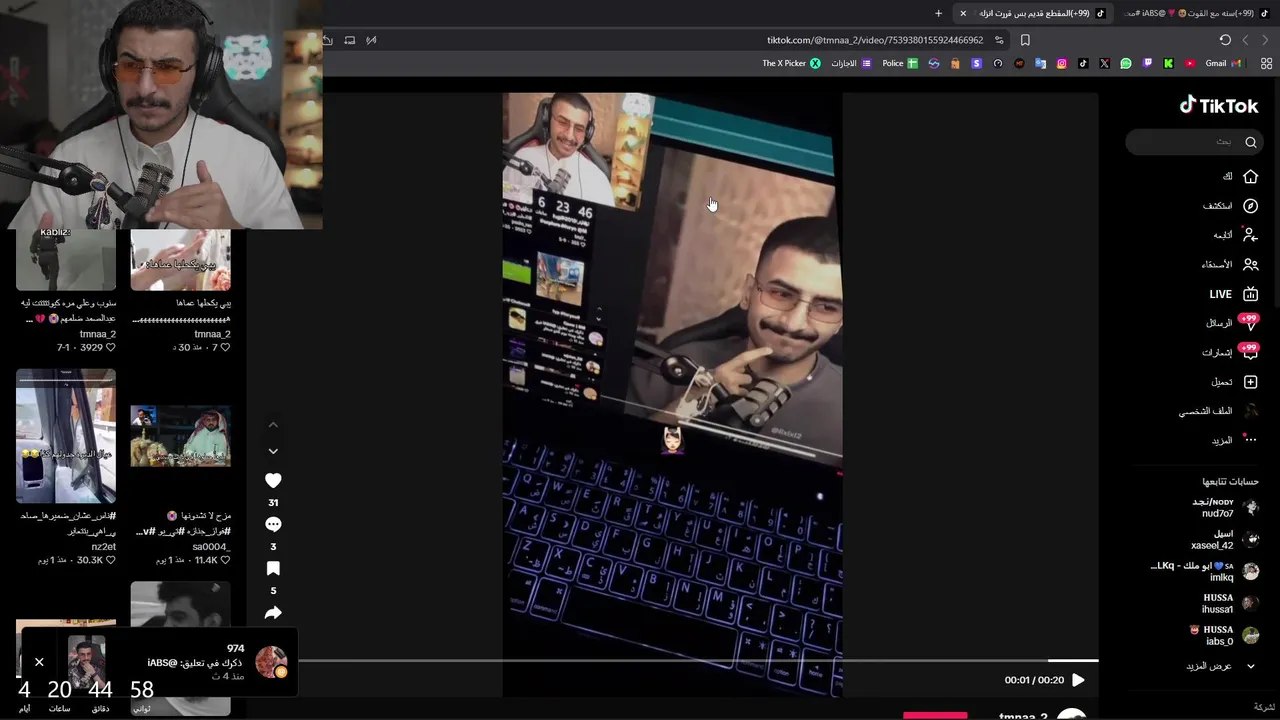The height and width of the screenshot is (720, 1280).
Task: Switch to the سنه مع القوت tab
Action: point(1198,13)
